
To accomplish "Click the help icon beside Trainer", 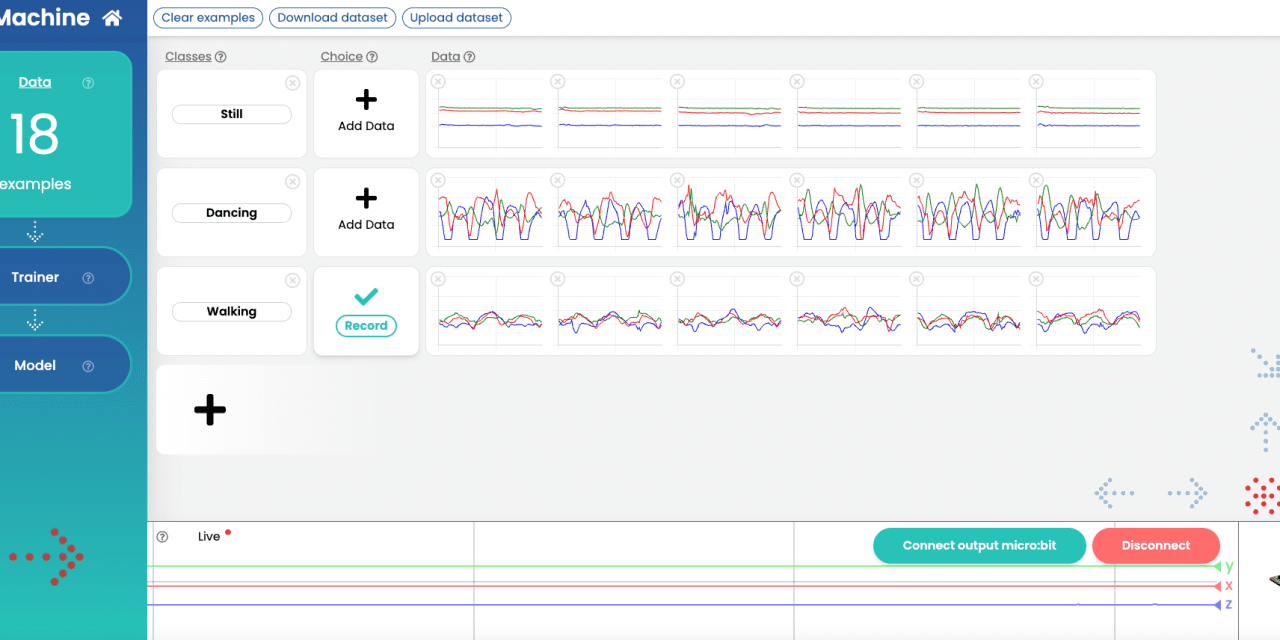I will pos(88,278).
